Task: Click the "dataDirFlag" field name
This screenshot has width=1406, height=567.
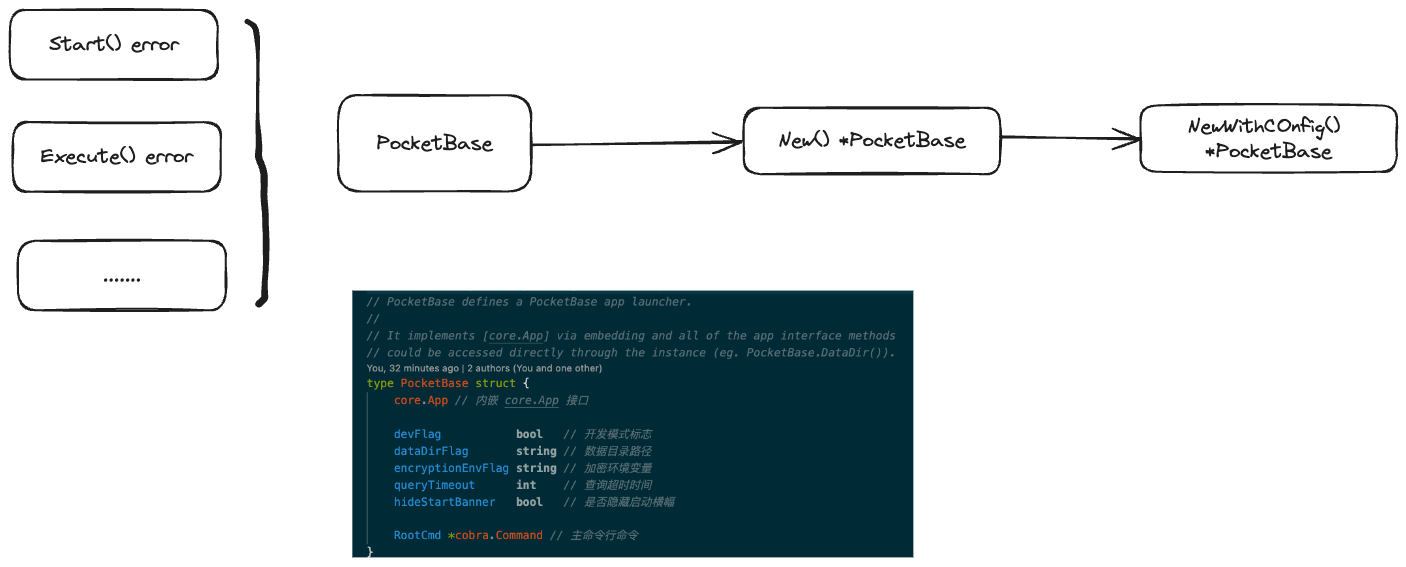Action: [431, 451]
